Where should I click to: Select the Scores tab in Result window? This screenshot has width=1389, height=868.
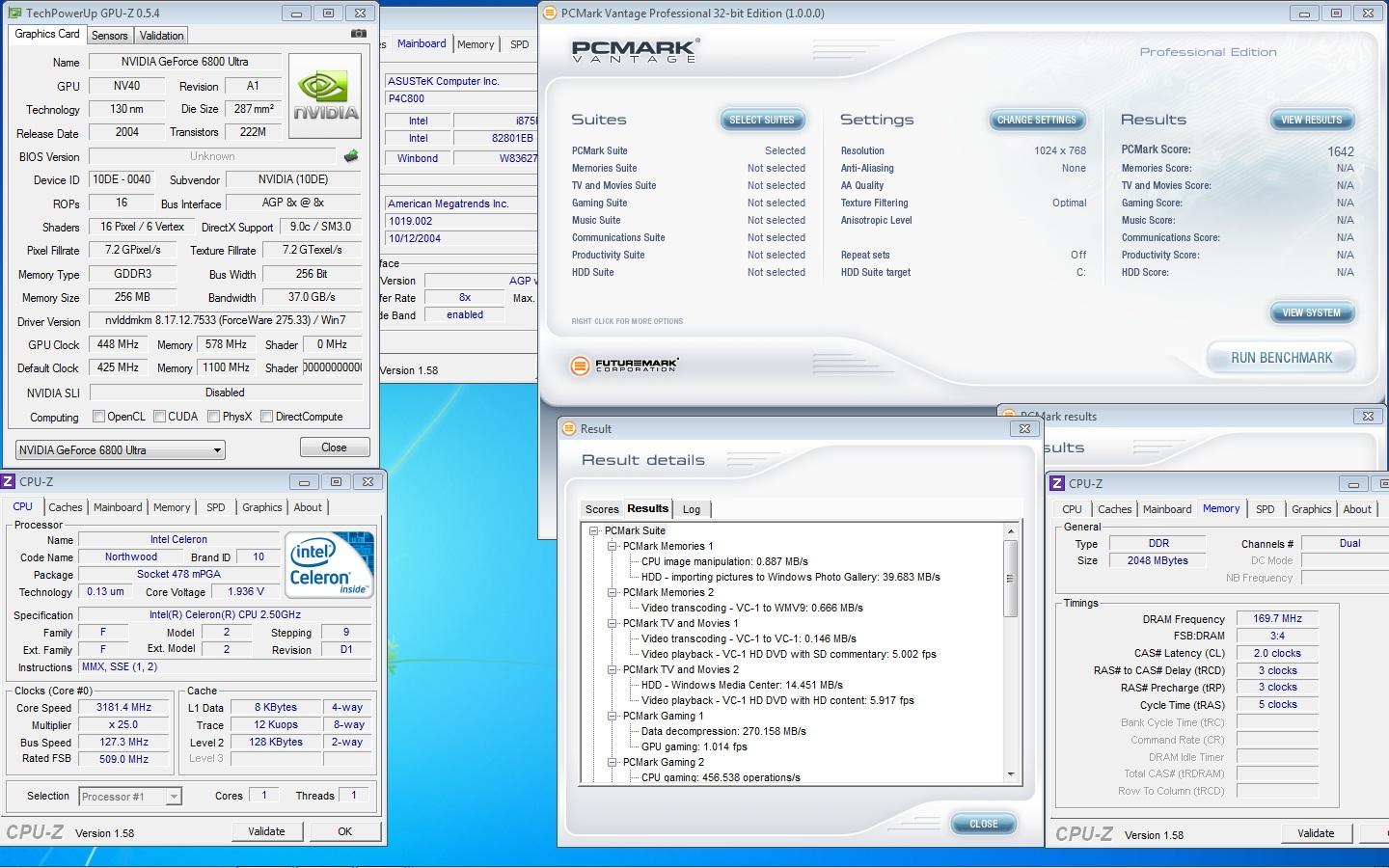(602, 509)
